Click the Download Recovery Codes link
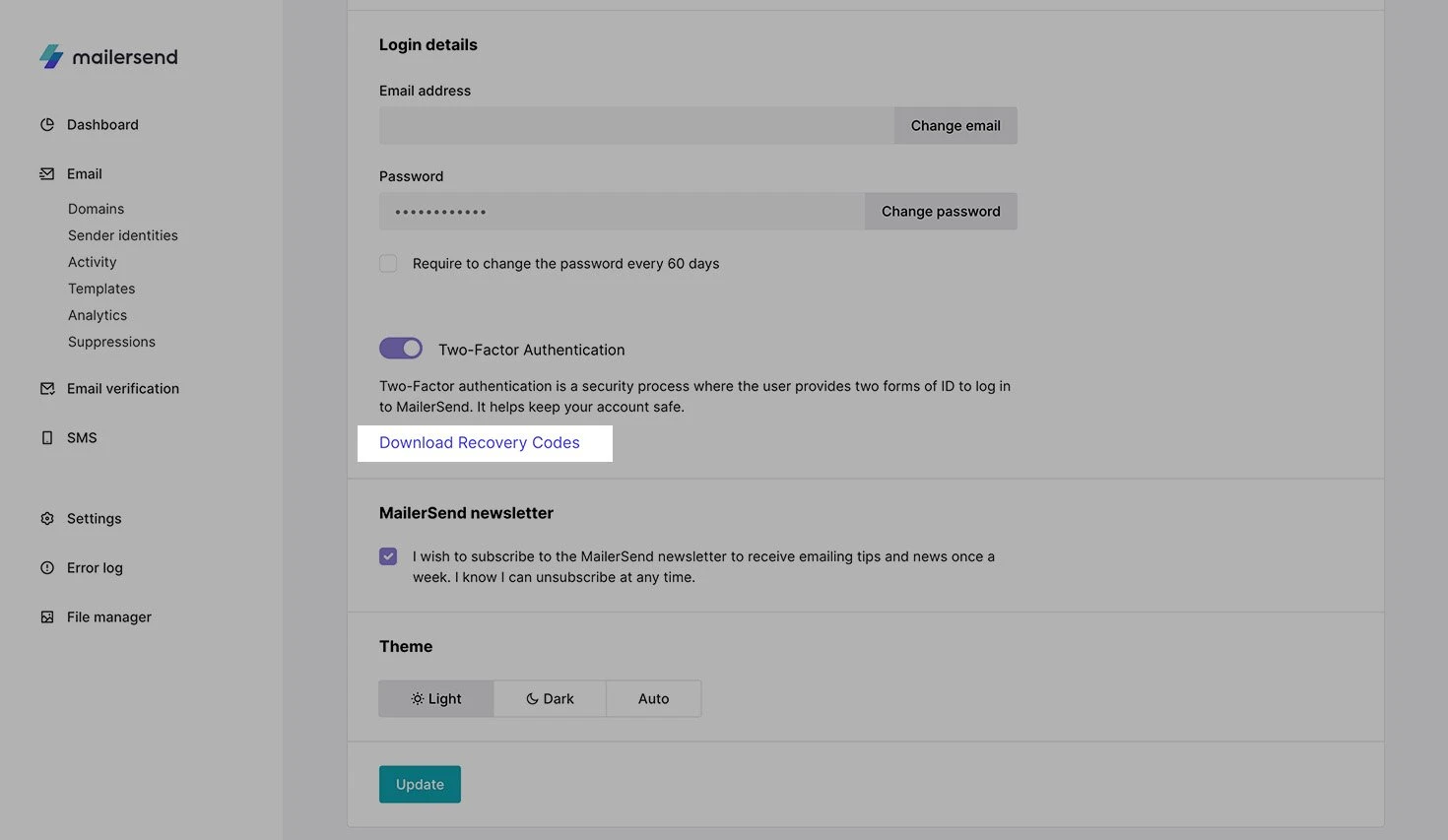 pos(480,443)
